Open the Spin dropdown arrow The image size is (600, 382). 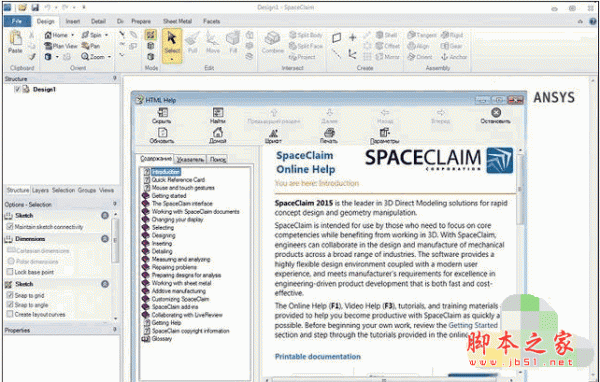click(x=106, y=35)
